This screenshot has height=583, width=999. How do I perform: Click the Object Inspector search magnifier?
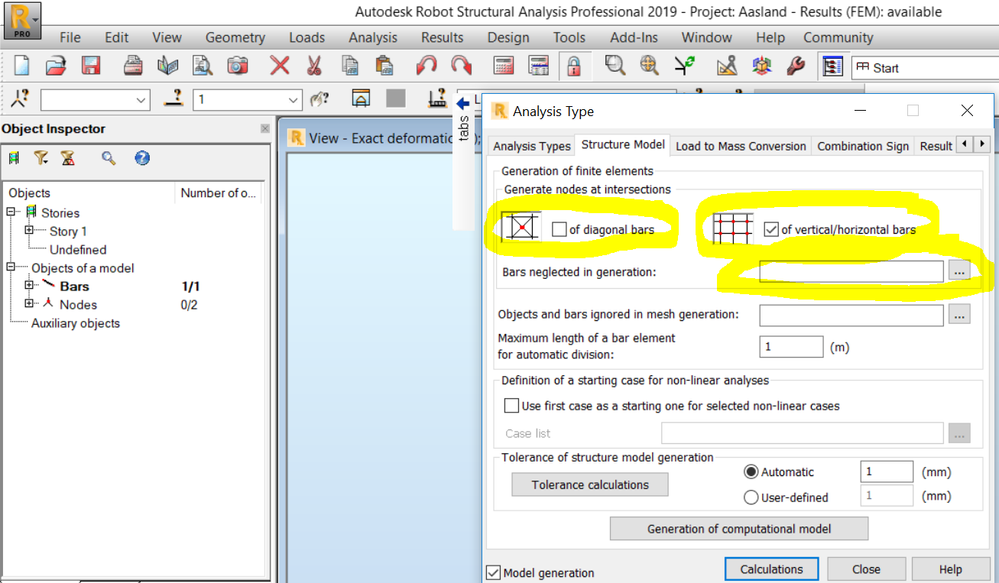pos(108,158)
